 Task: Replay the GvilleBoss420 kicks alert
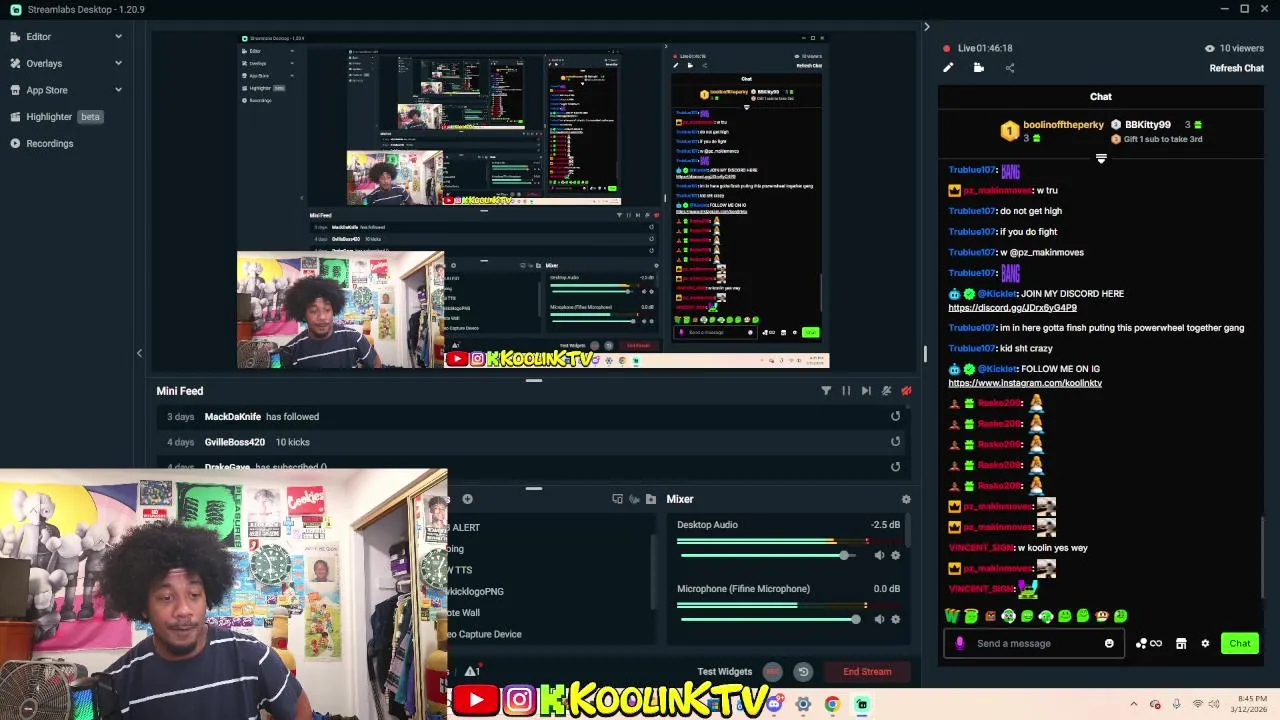895,441
